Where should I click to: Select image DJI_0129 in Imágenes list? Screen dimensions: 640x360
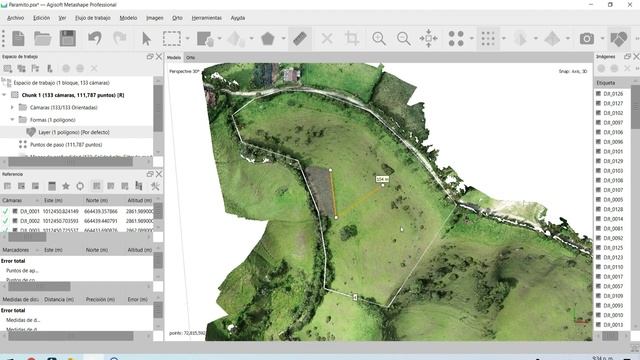pos(613,161)
